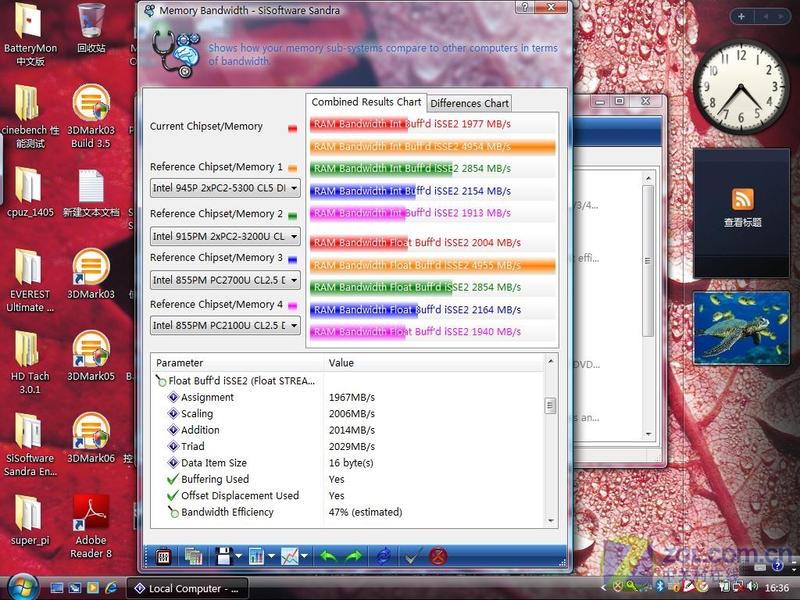Screen dimensions: 800x600
Task: Select the Offset Displacement Used row
Action: pyautogui.click(x=347, y=495)
